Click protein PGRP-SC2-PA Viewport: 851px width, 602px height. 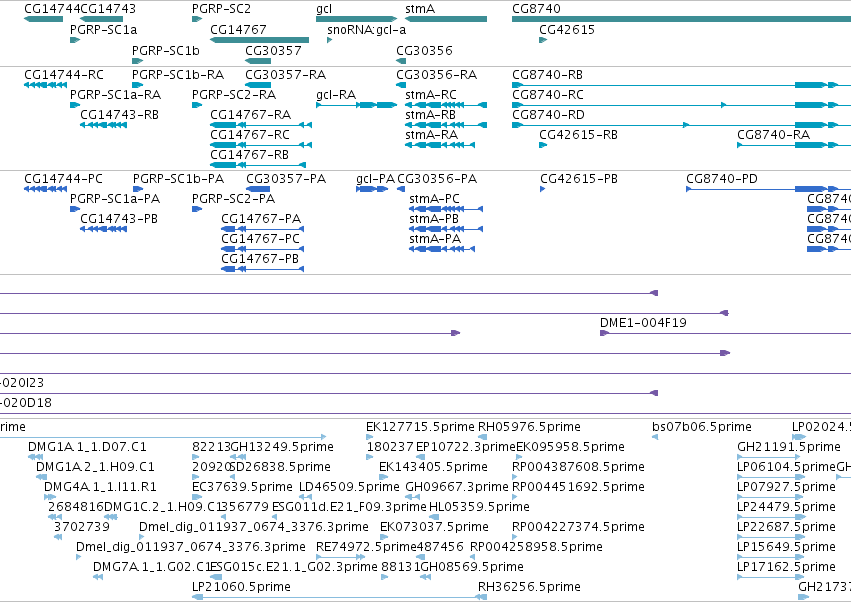[197, 209]
